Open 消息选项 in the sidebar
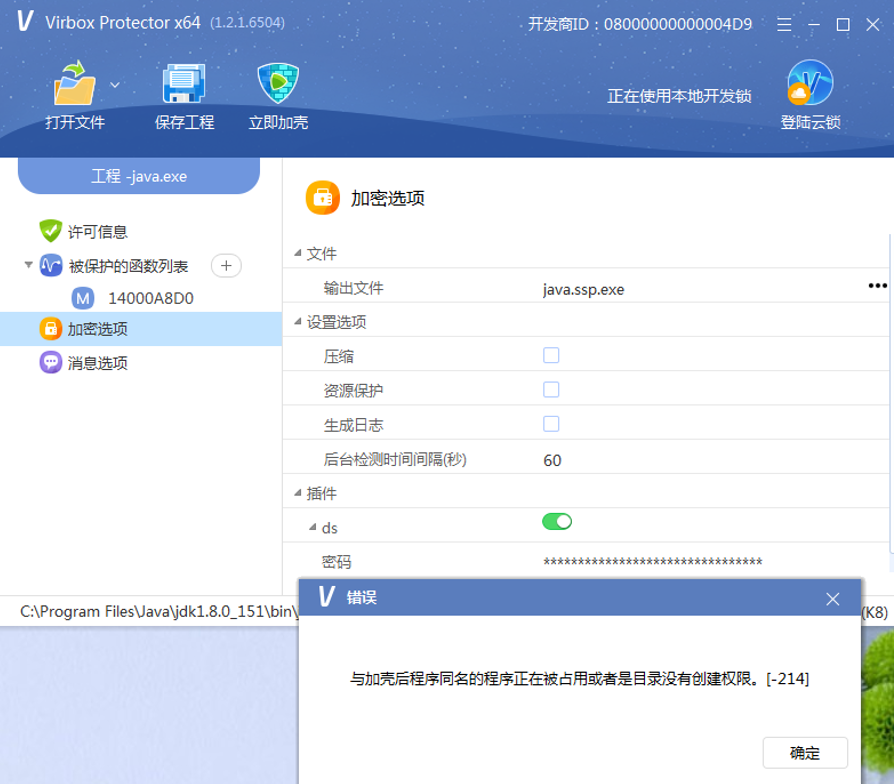Viewport: 894px width, 784px height. 97,363
